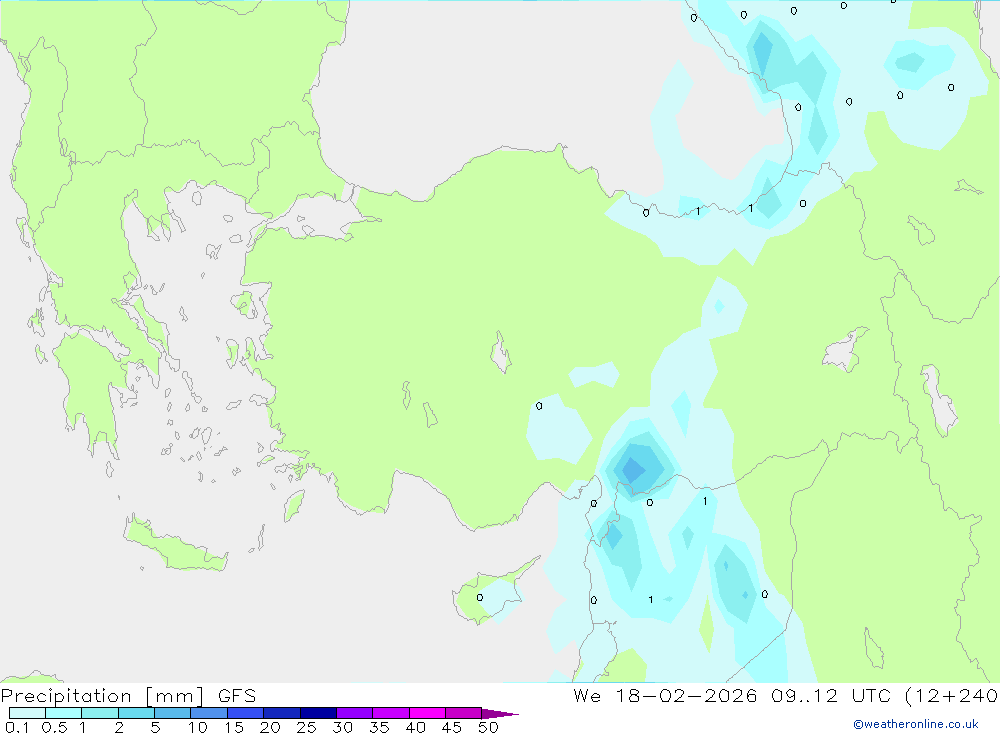Click the '25' legend scale label
The height and width of the screenshot is (733, 1000).
[306, 727]
